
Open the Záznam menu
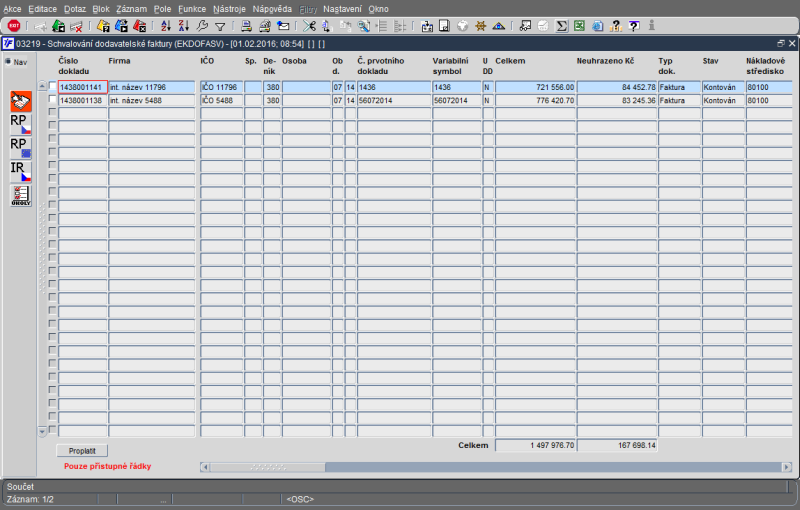tap(131, 9)
